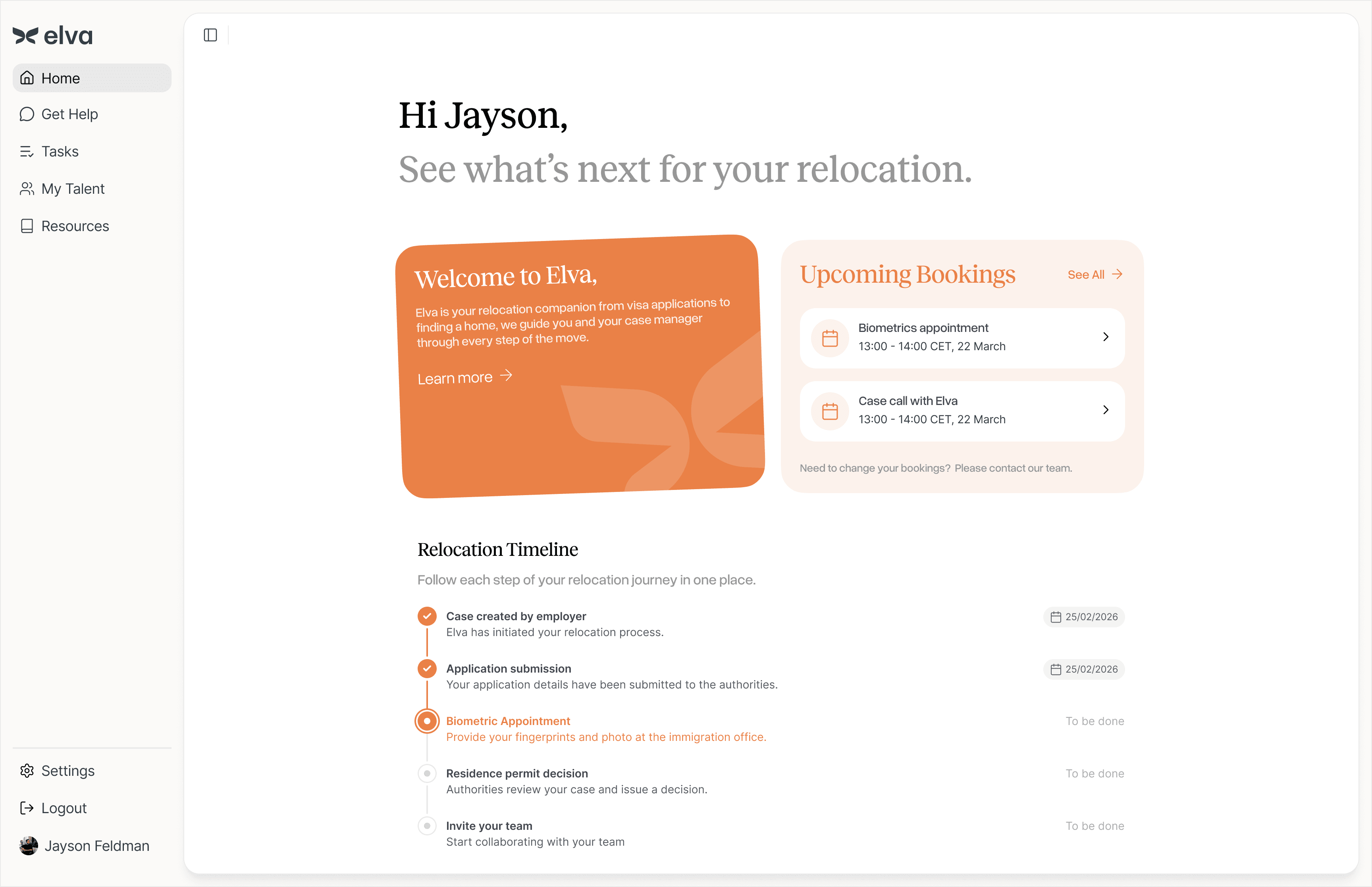
Task: Follow the Learn more link
Action: click(464, 378)
